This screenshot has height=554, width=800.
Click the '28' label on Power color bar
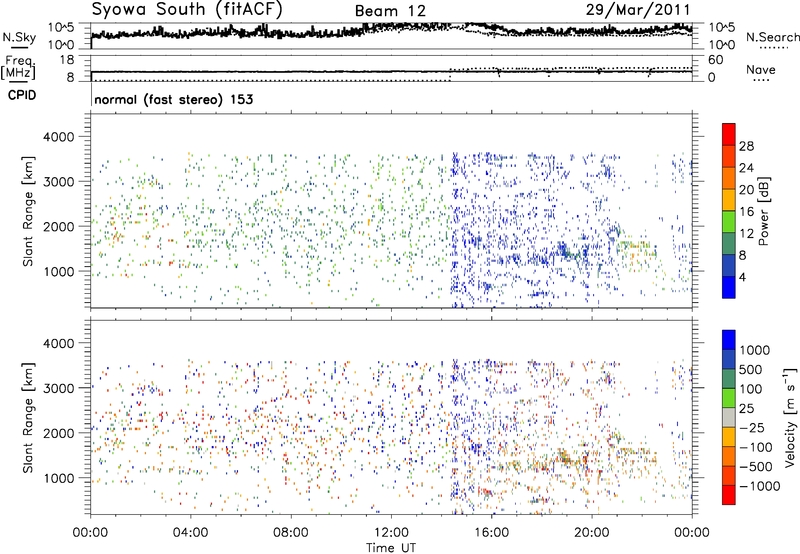[746, 146]
